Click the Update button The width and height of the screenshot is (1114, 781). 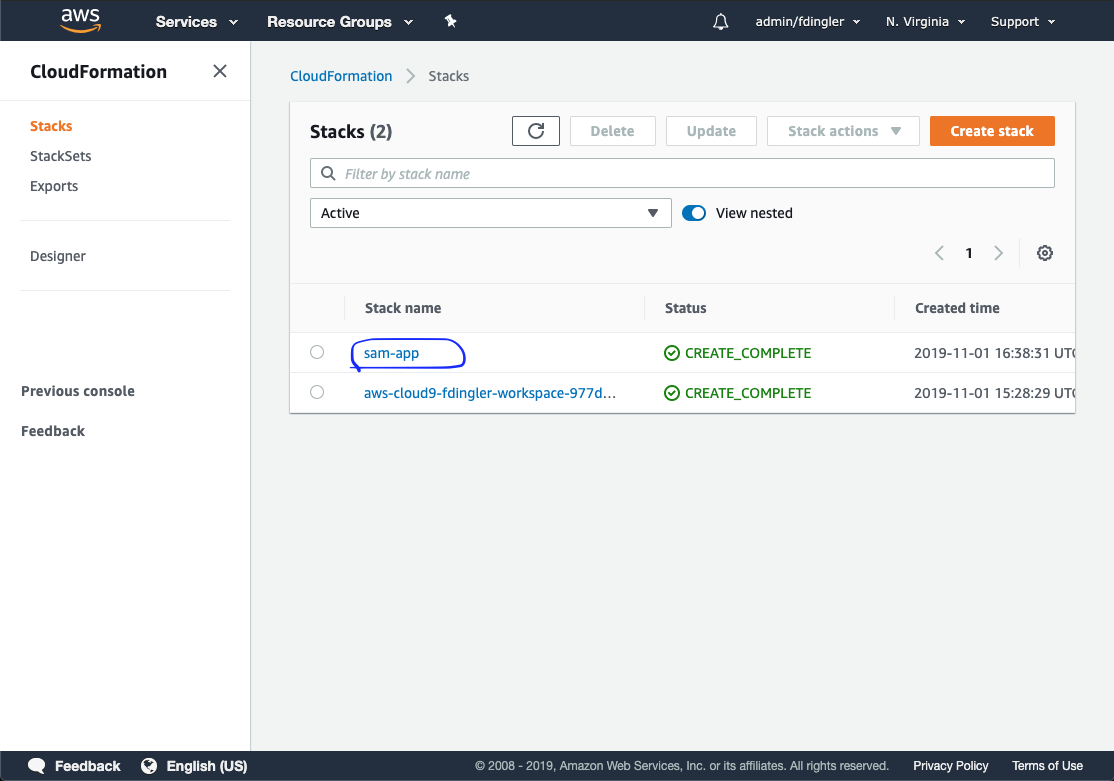pyautogui.click(x=711, y=131)
